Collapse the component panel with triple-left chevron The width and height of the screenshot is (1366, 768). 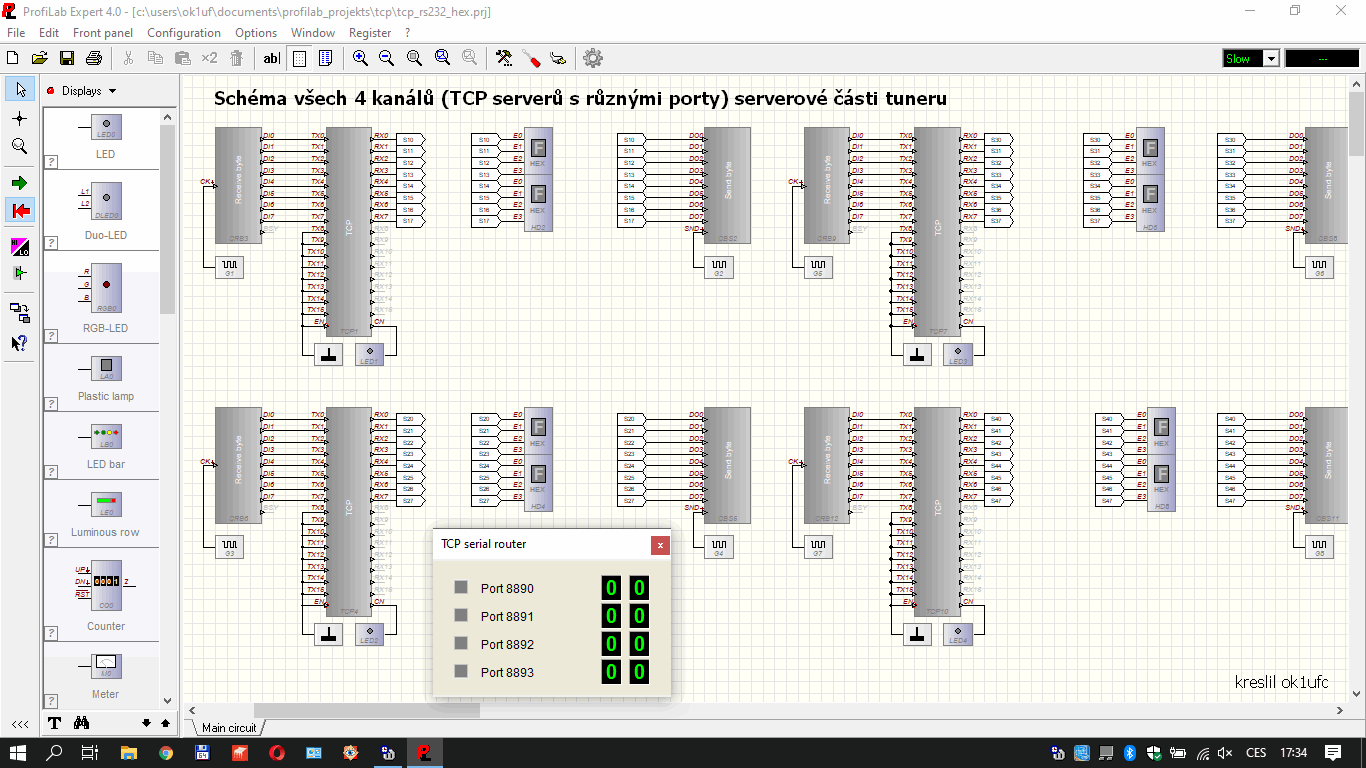19,723
